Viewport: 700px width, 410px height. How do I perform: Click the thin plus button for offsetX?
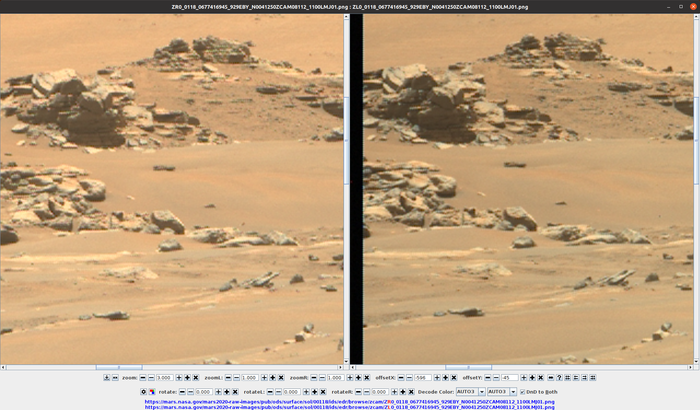coord(437,378)
